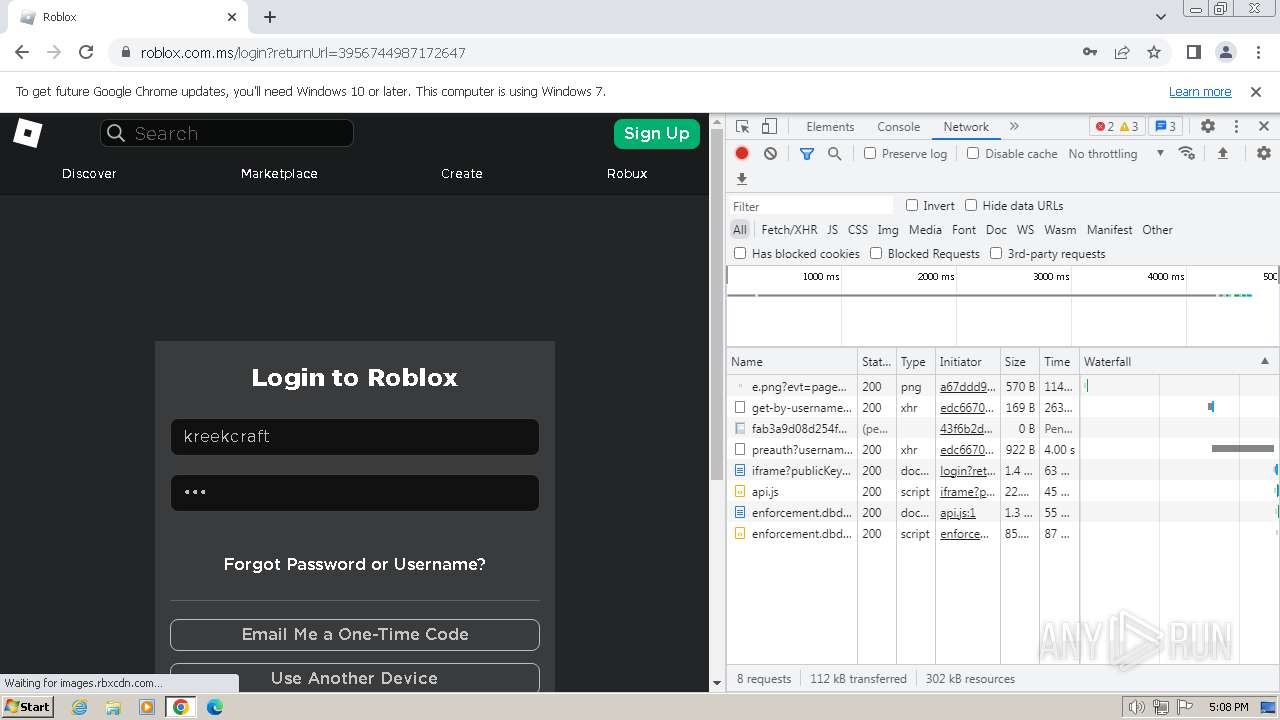Toggle the network filter funnel icon

coord(807,154)
